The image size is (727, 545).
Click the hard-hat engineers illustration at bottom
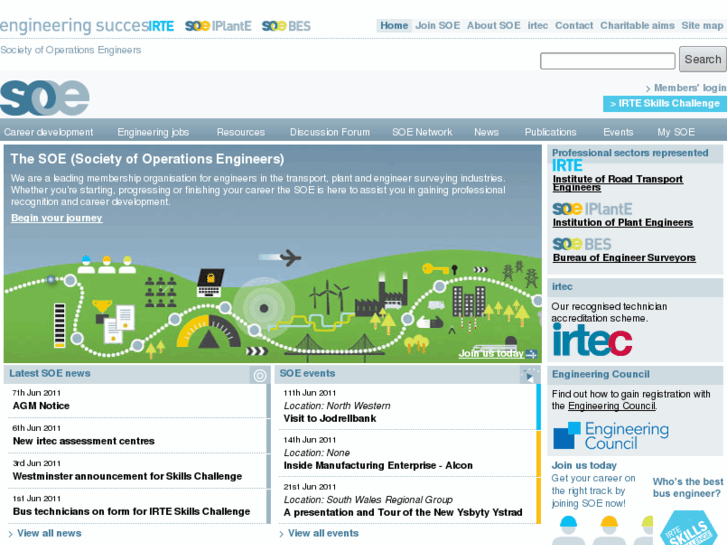click(x=602, y=530)
